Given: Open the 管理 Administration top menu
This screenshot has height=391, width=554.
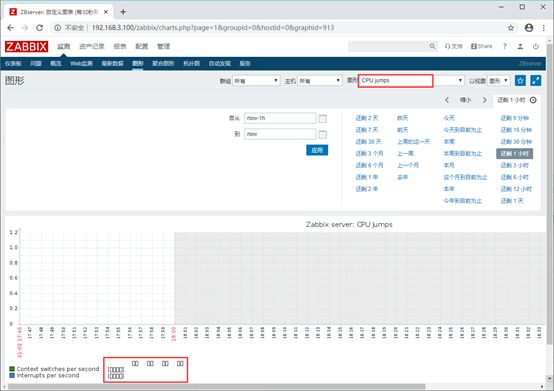Looking at the screenshot, I should (164, 46).
